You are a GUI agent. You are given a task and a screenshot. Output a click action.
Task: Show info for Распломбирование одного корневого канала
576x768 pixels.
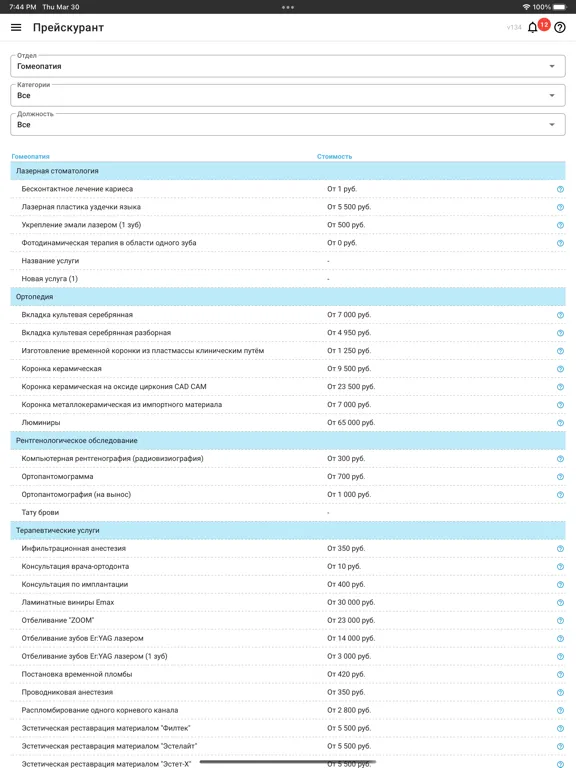coord(560,711)
